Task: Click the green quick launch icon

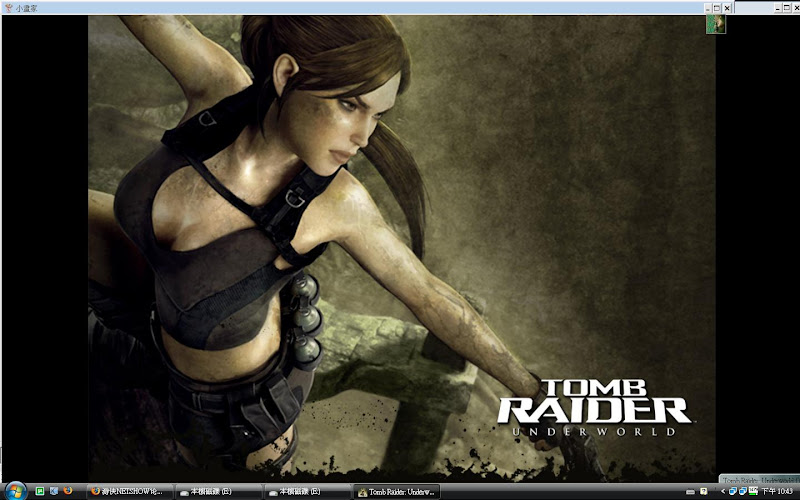Action: (40, 491)
